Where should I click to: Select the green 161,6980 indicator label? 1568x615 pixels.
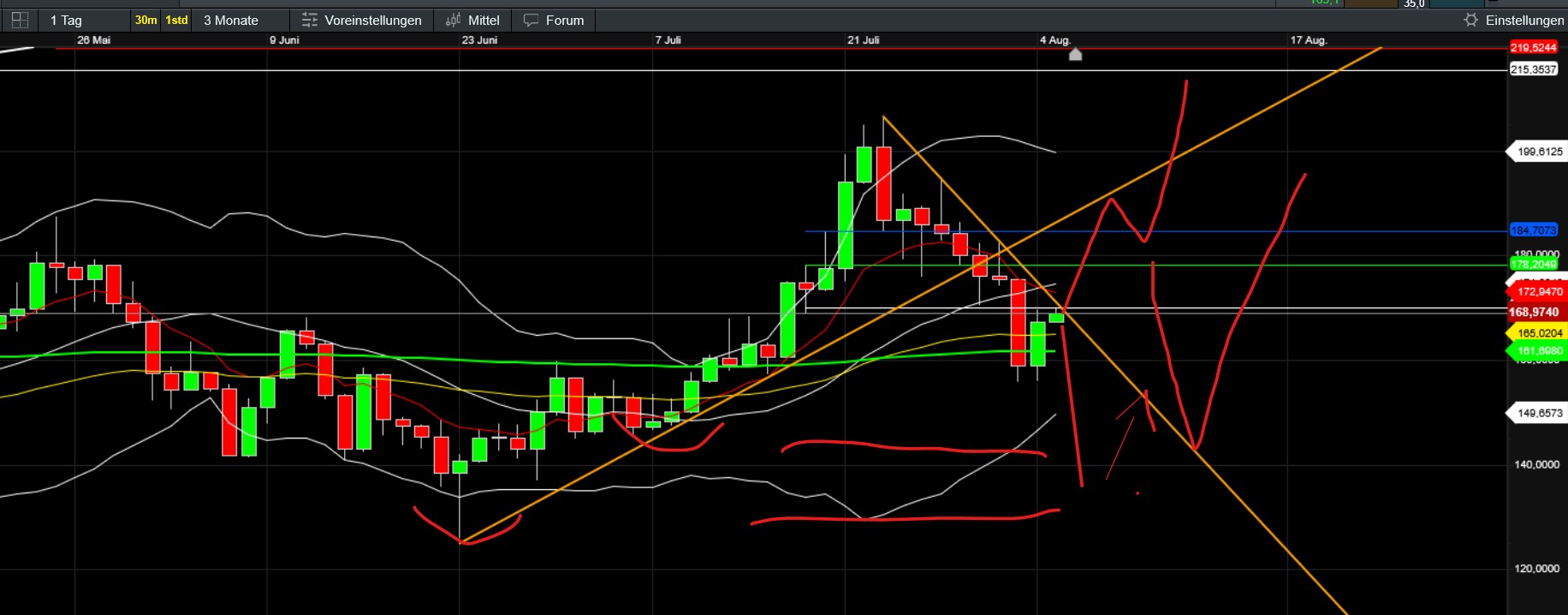click(x=1535, y=351)
